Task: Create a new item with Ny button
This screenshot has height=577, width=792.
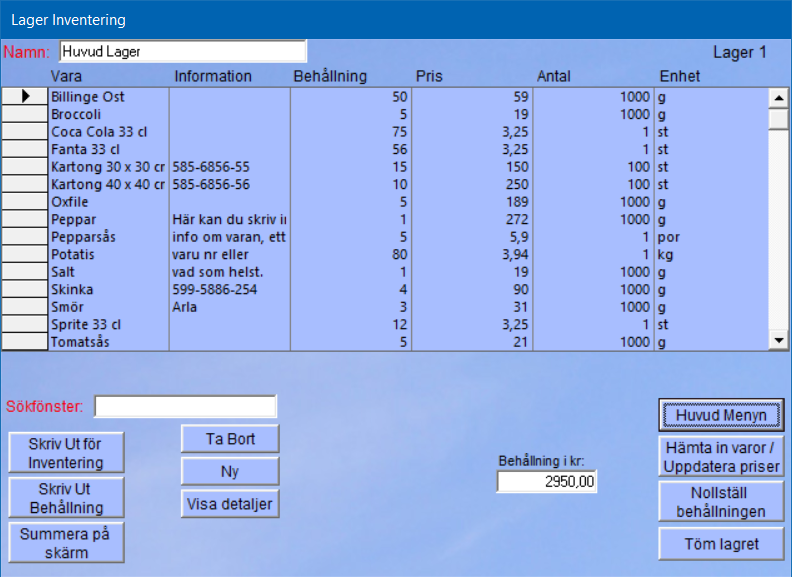Action: pyautogui.click(x=230, y=471)
